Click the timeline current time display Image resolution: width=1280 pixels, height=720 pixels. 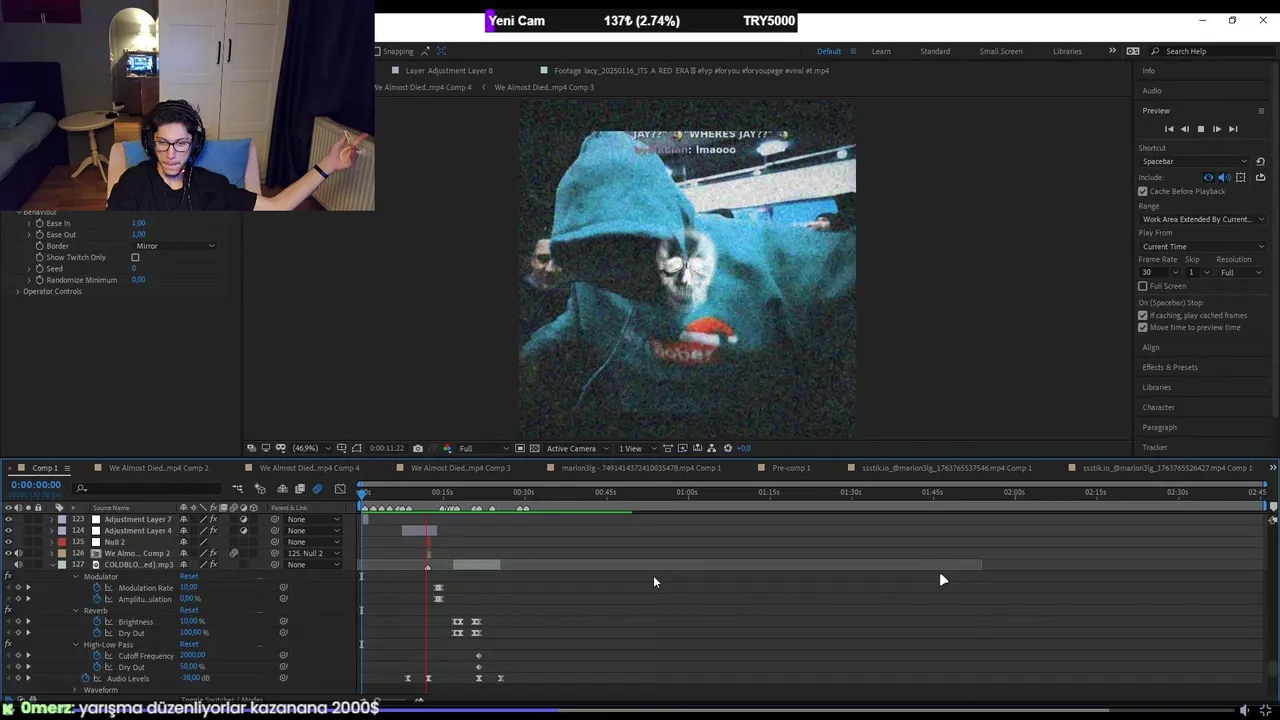point(36,485)
